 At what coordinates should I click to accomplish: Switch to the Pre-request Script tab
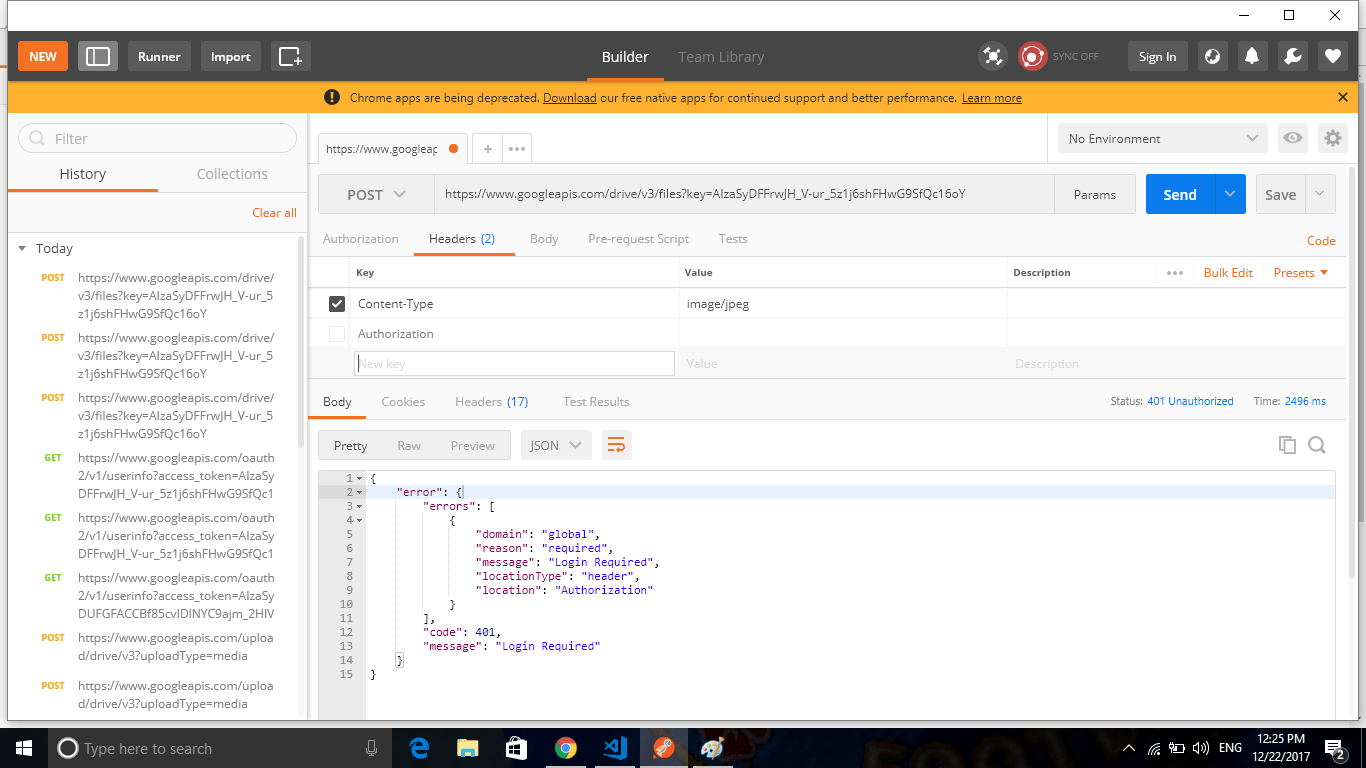(x=639, y=239)
